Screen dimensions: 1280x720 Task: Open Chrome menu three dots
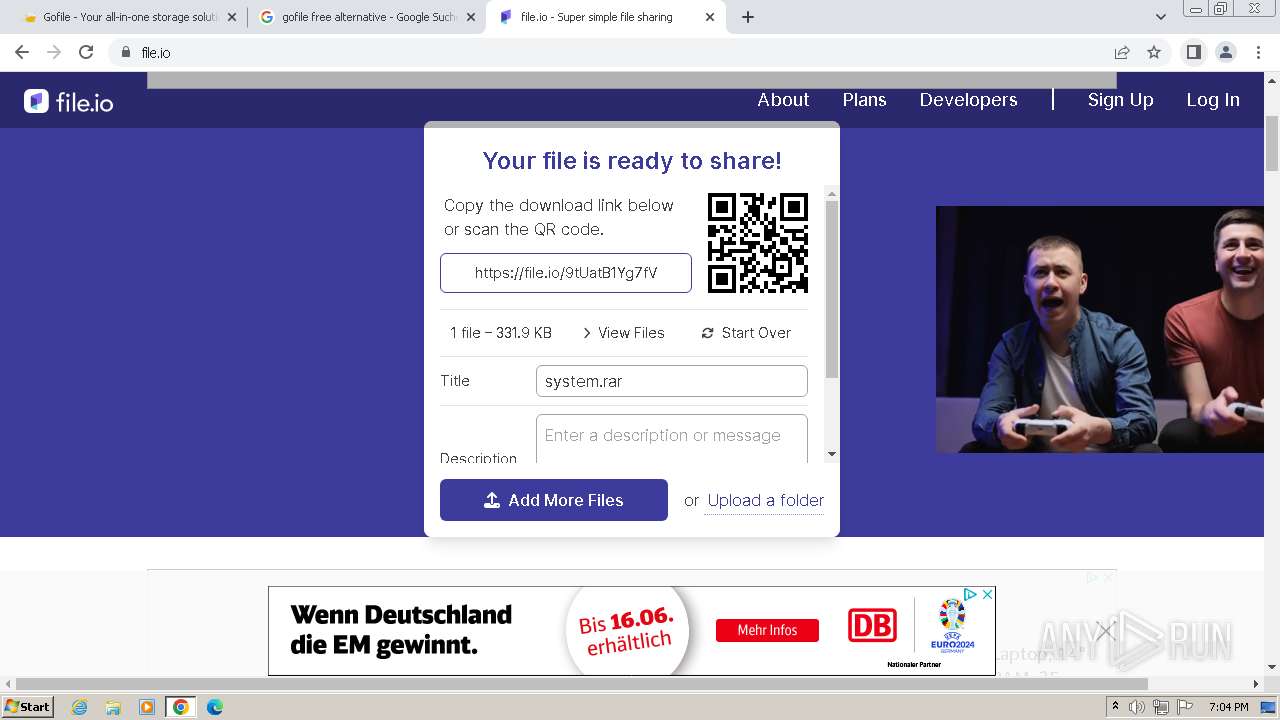tap(1257, 52)
